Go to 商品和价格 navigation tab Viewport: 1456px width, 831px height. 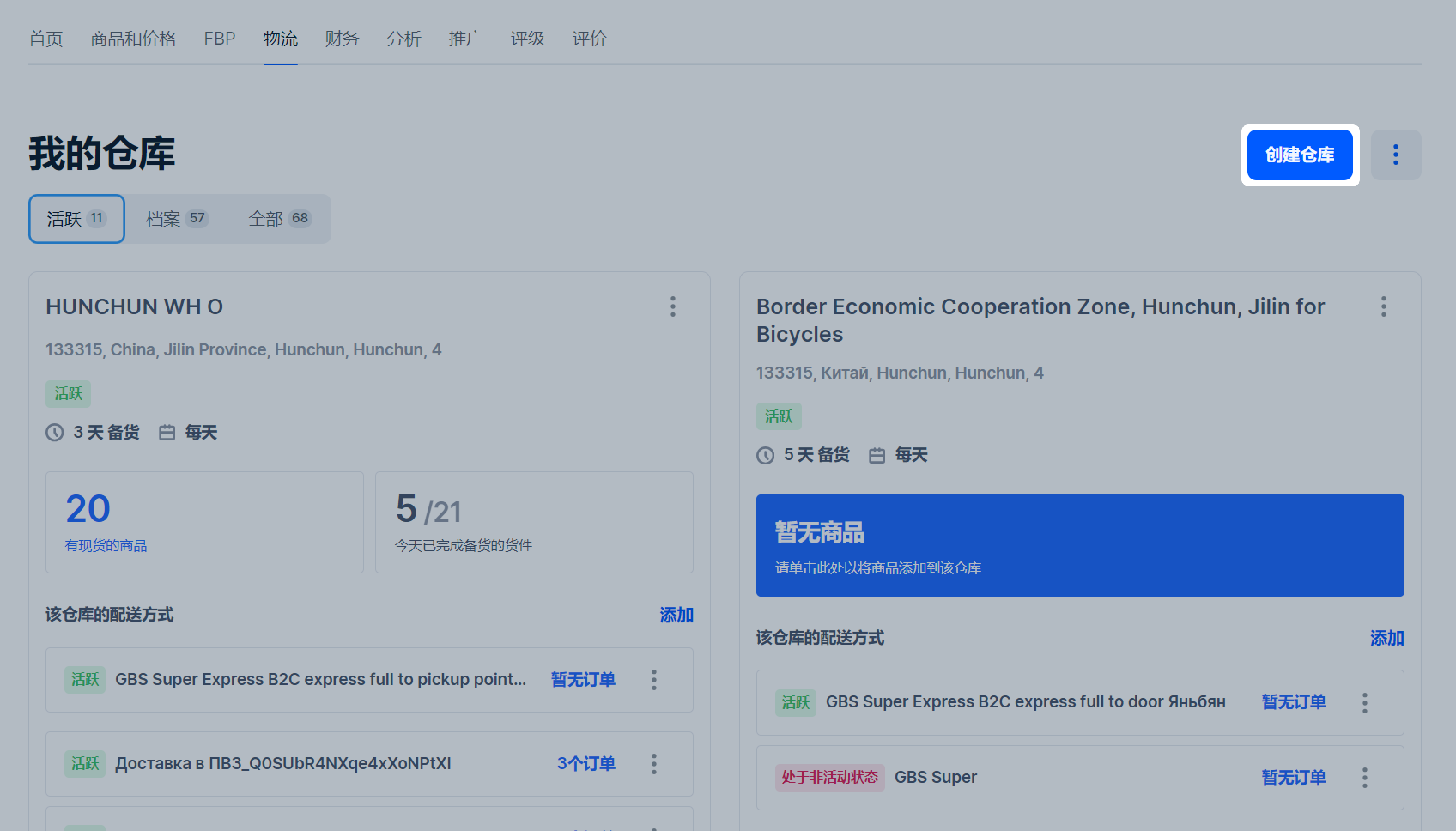point(133,39)
